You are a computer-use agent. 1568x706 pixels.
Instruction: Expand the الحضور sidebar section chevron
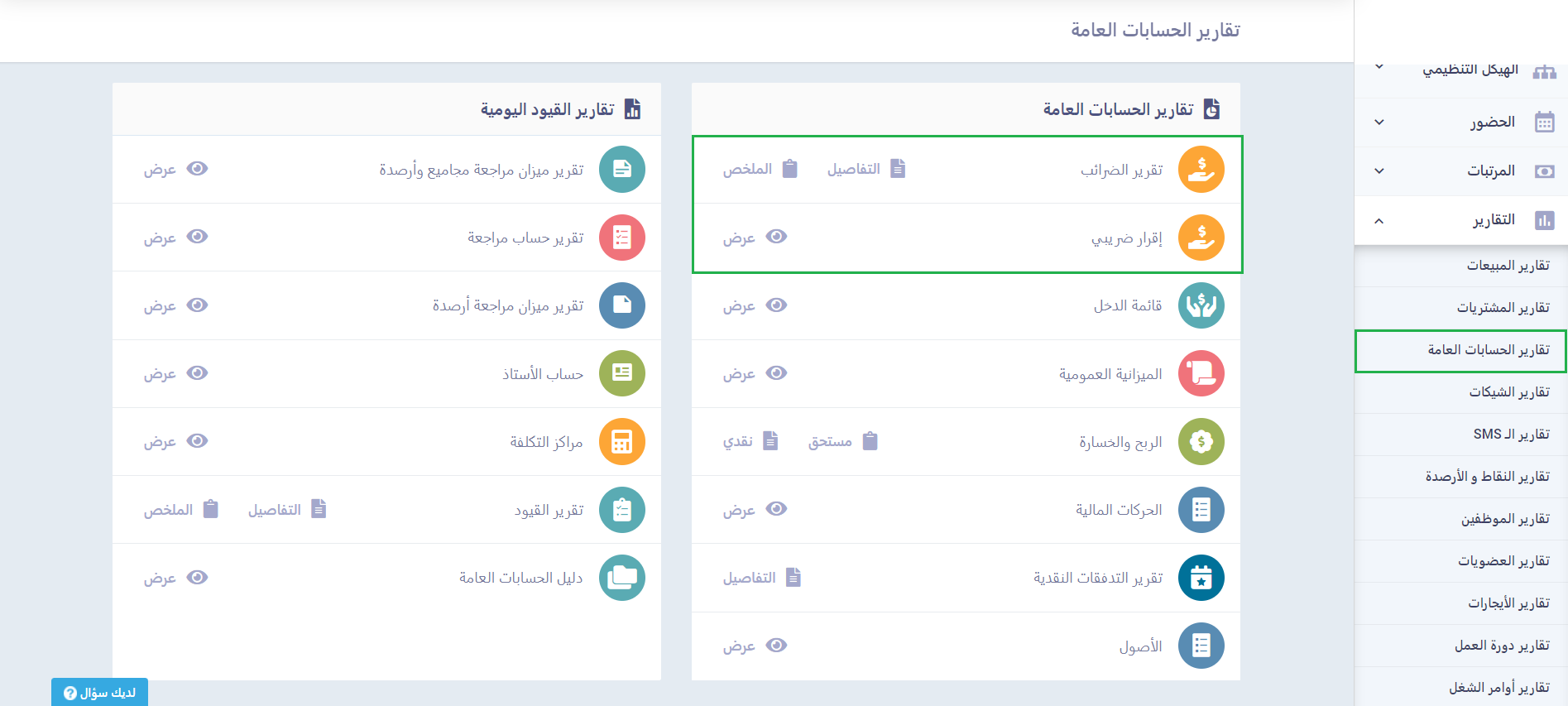pyautogui.click(x=1379, y=122)
